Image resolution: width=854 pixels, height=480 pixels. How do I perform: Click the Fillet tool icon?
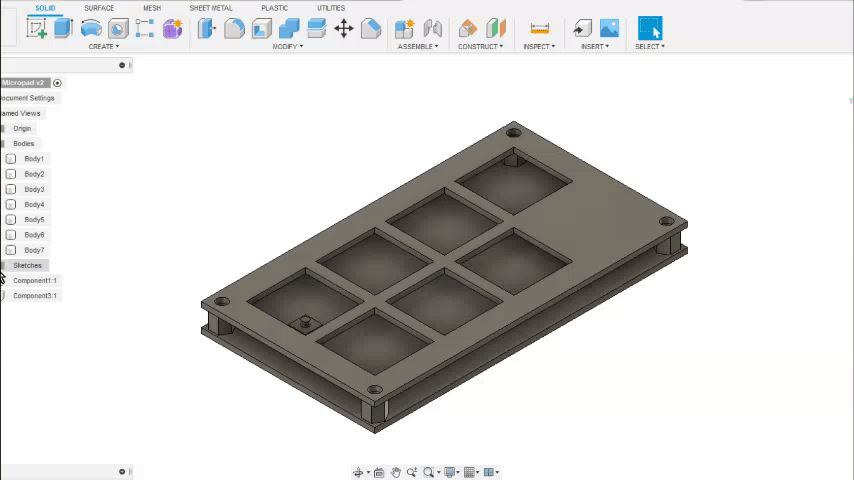point(234,29)
